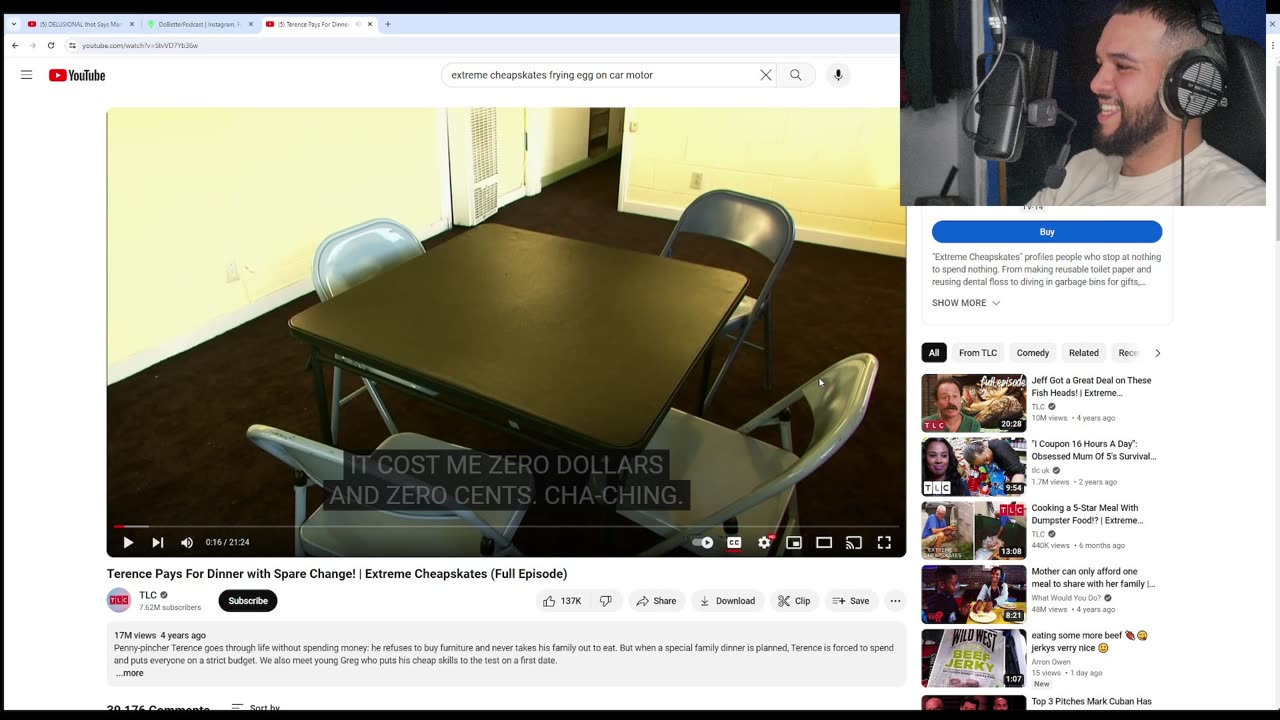1280x720 pixels.
Task: Open the tab search dropdown arrow
Action: click(x=13, y=24)
